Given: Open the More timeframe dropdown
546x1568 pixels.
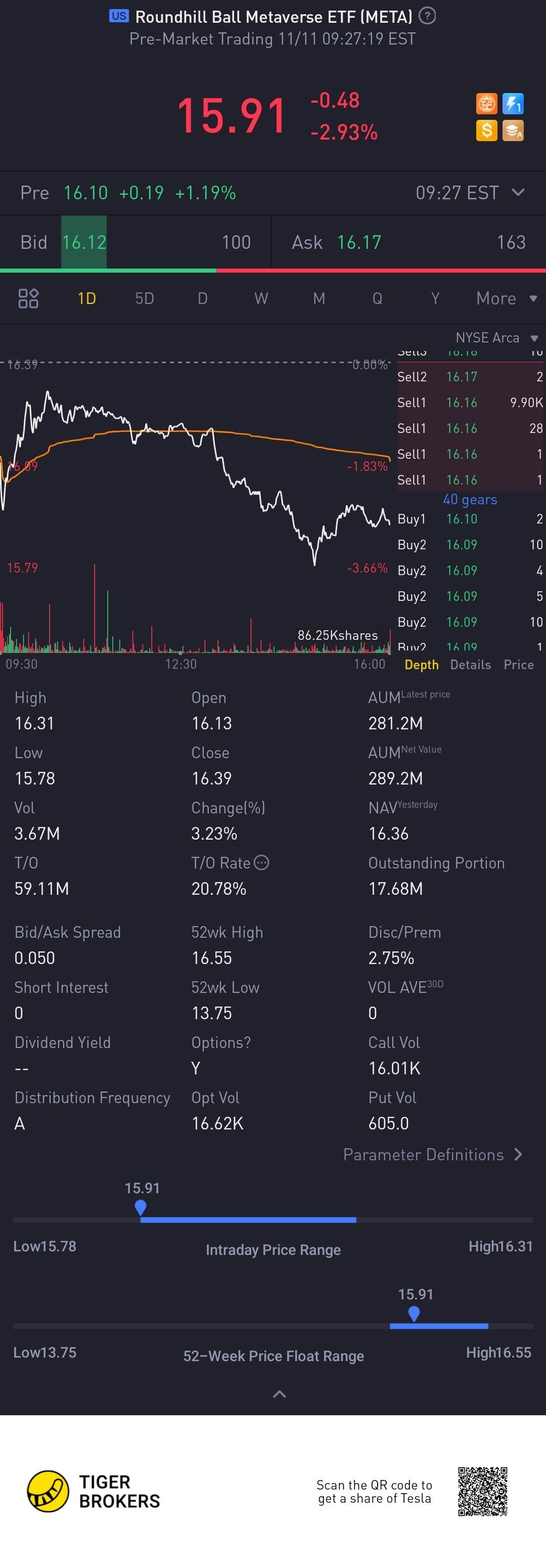Looking at the screenshot, I should click(x=507, y=298).
